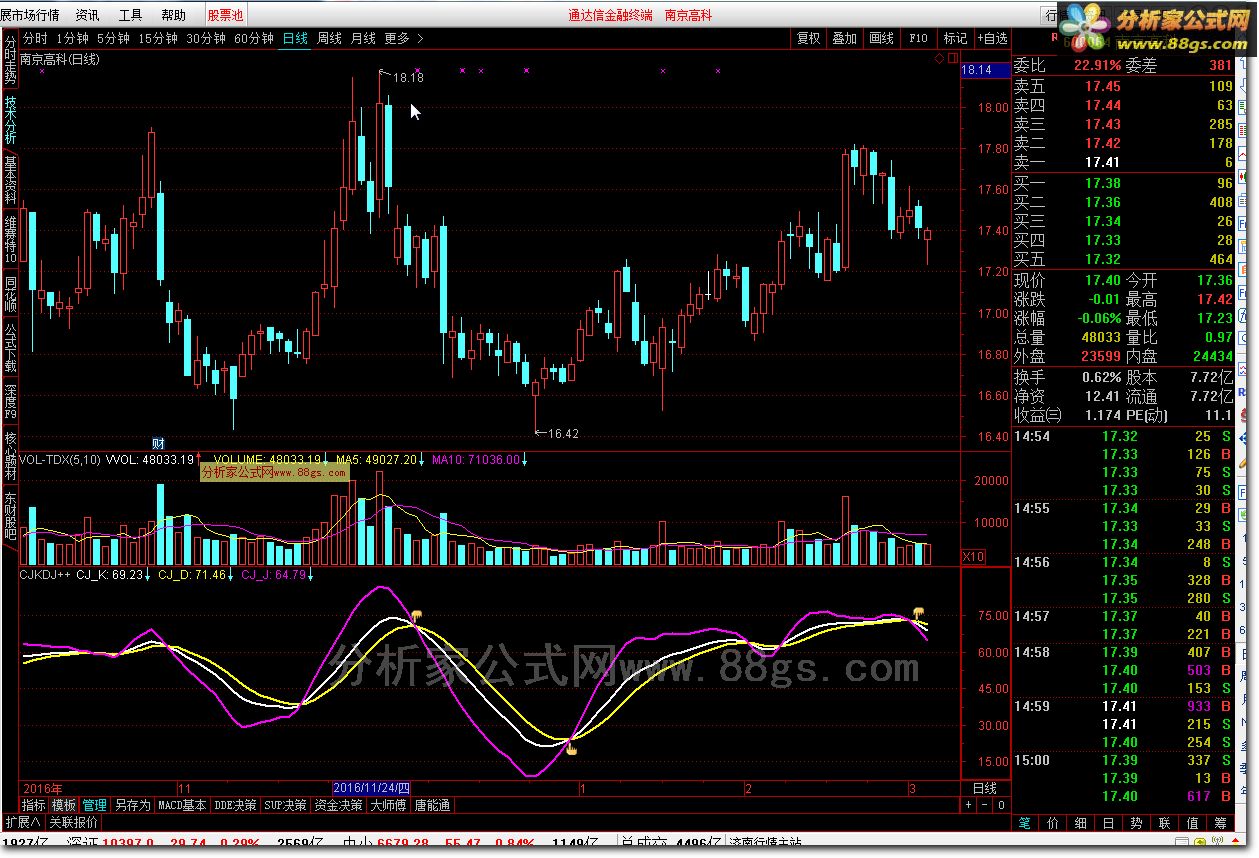Click the 标记 mark button
Viewport: 1259px width, 858px height.
click(x=955, y=39)
